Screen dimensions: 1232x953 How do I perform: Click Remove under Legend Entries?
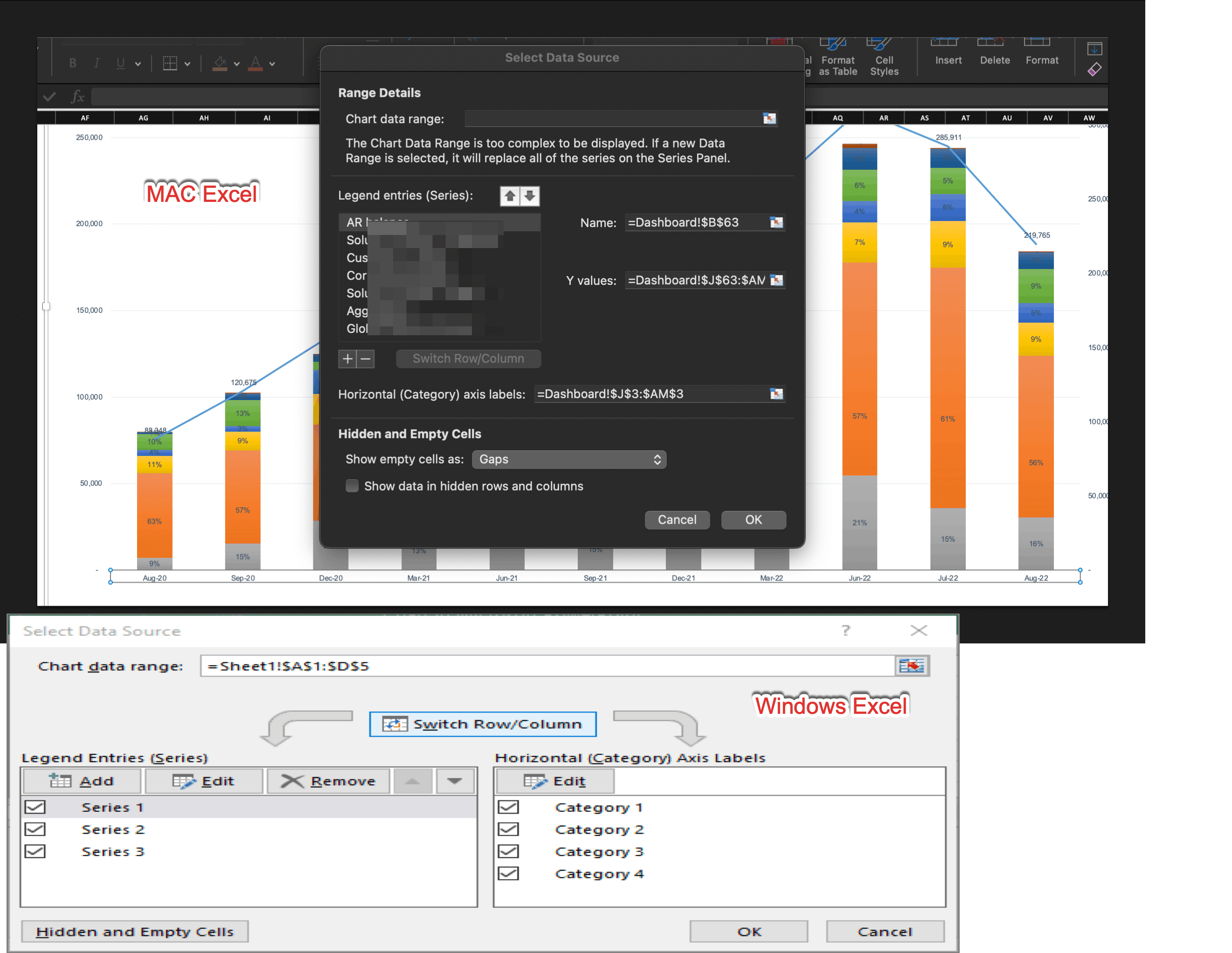[328, 781]
